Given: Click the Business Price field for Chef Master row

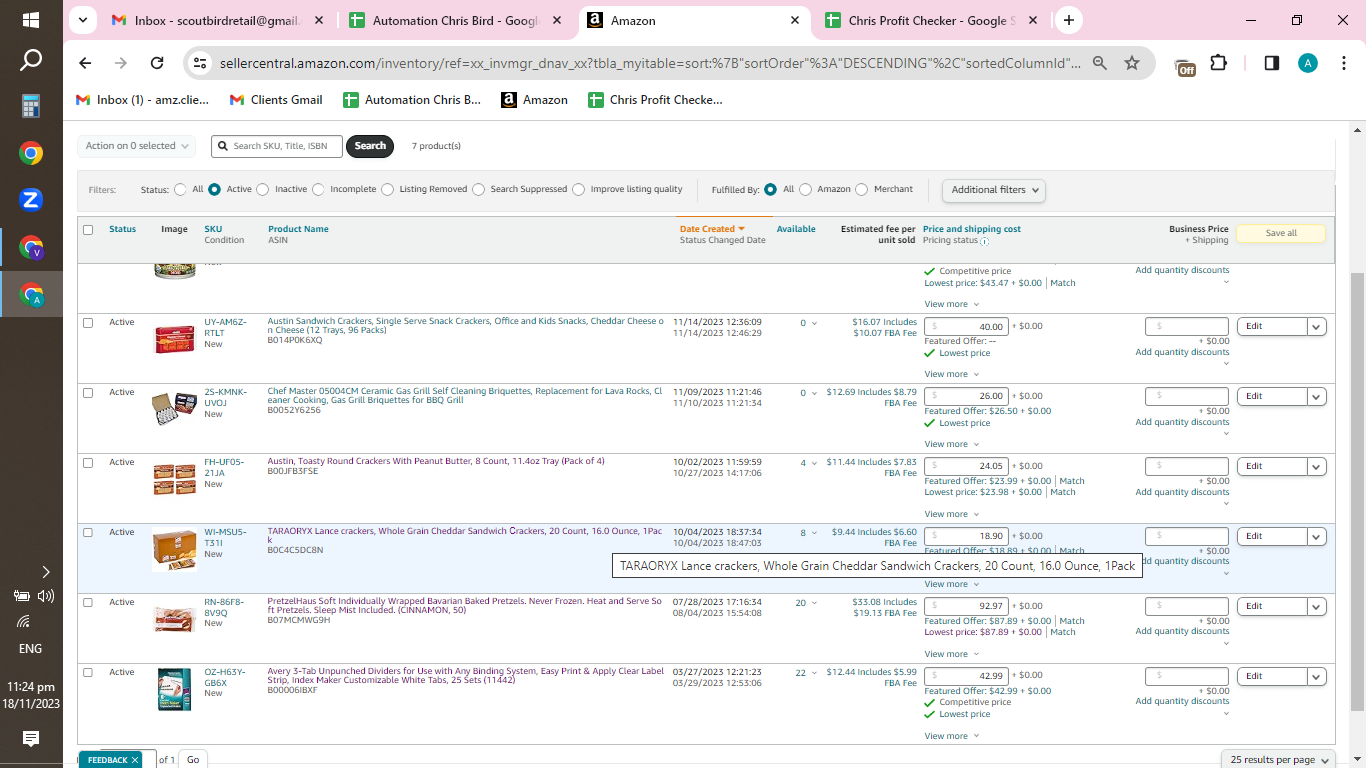Looking at the screenshot, I should point(1187,396).
